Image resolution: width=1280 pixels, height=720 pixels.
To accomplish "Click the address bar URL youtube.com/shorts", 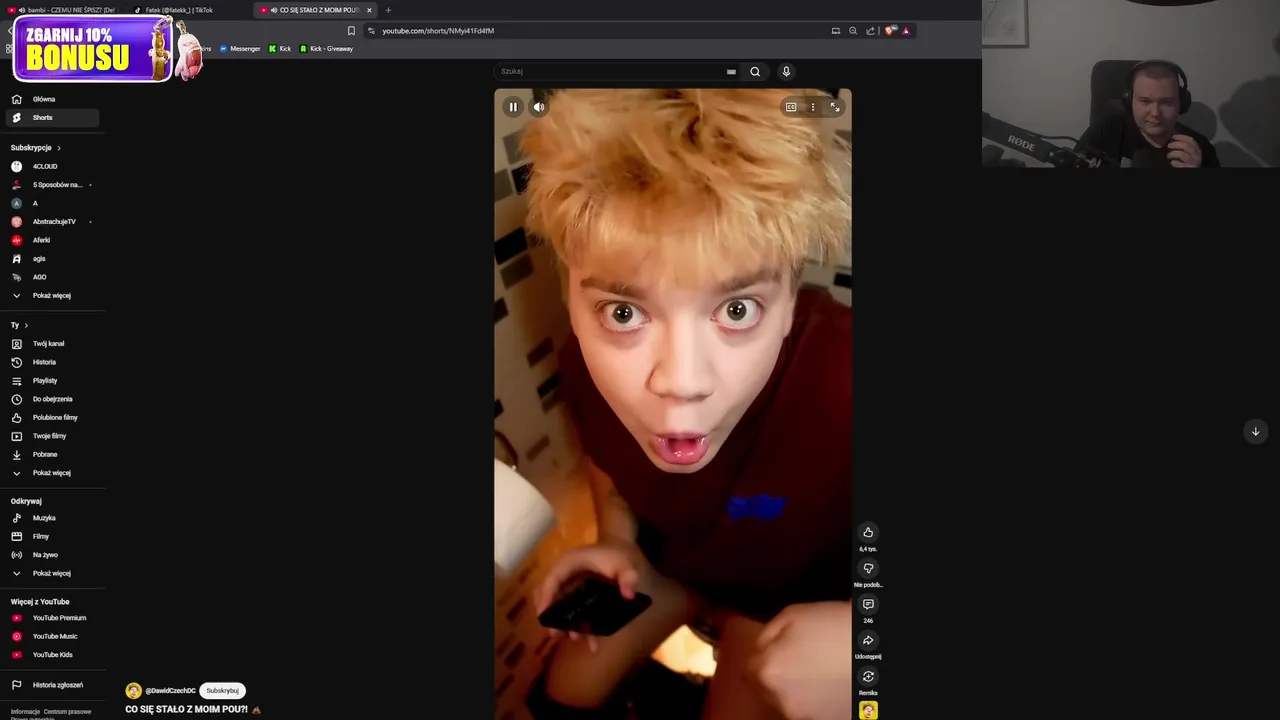I will tap(438, 31).
